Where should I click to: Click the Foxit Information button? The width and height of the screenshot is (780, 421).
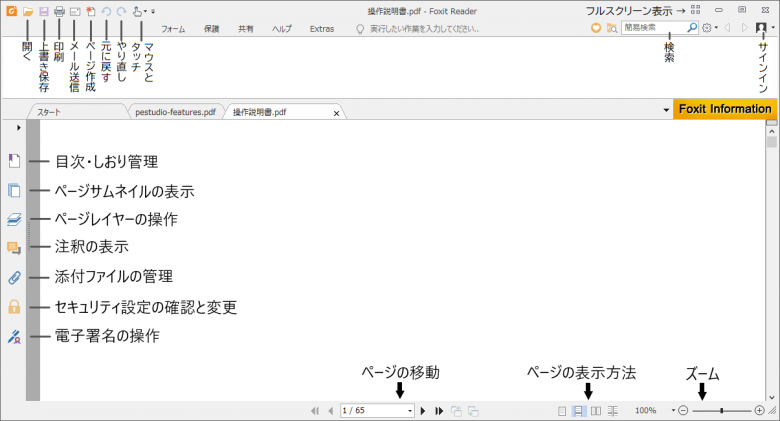click(725, 109)
